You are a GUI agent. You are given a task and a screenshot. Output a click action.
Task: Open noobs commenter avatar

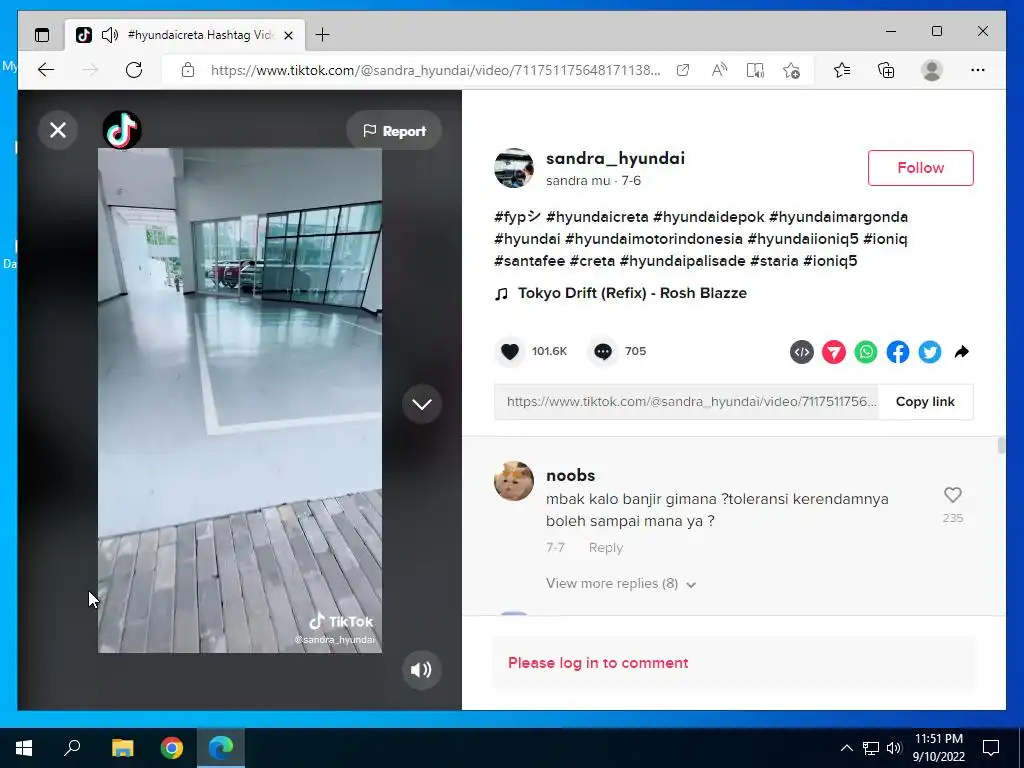tap(514, 481)
